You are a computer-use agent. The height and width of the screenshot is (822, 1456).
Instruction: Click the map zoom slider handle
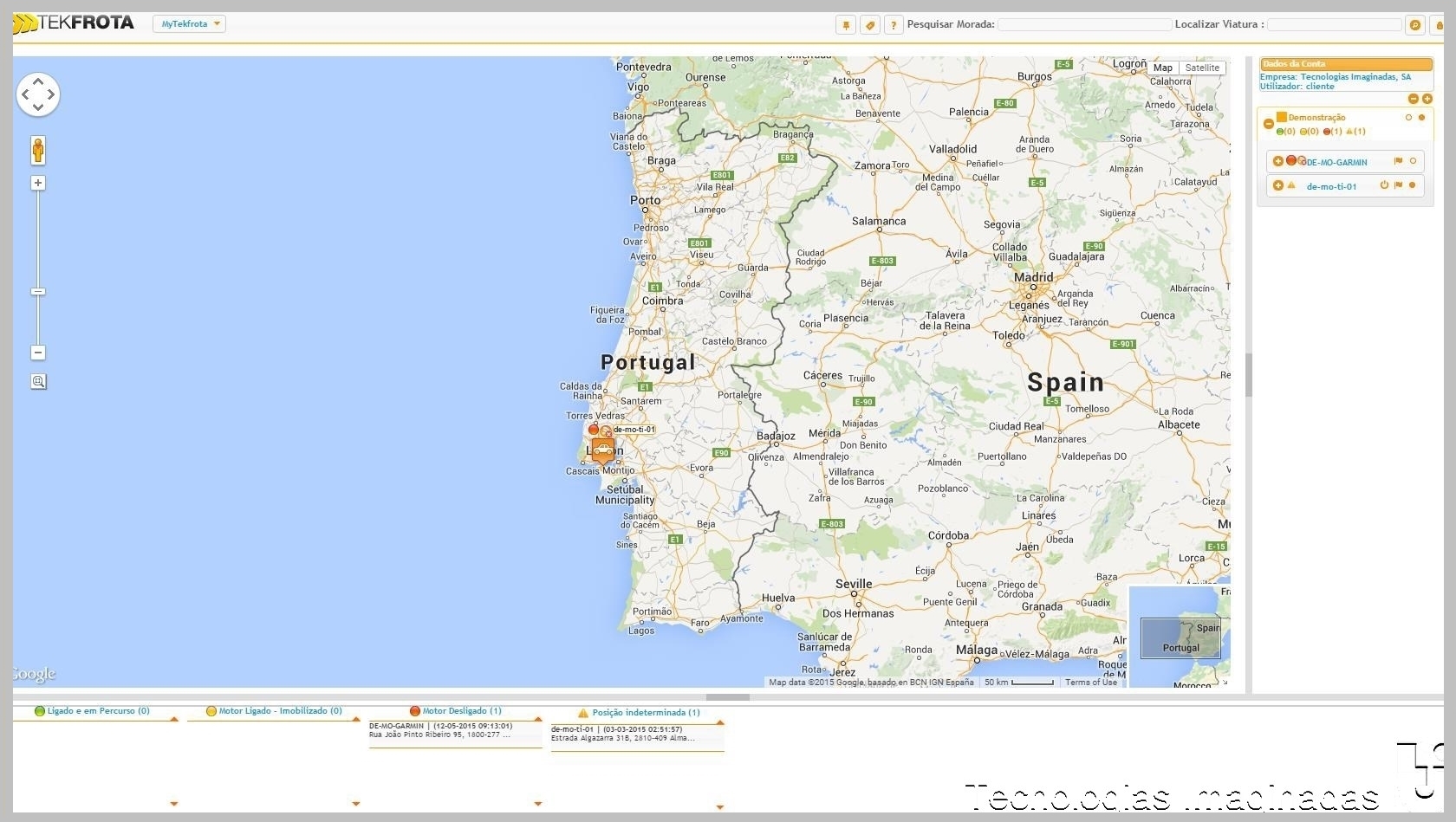tap(38, 292)
